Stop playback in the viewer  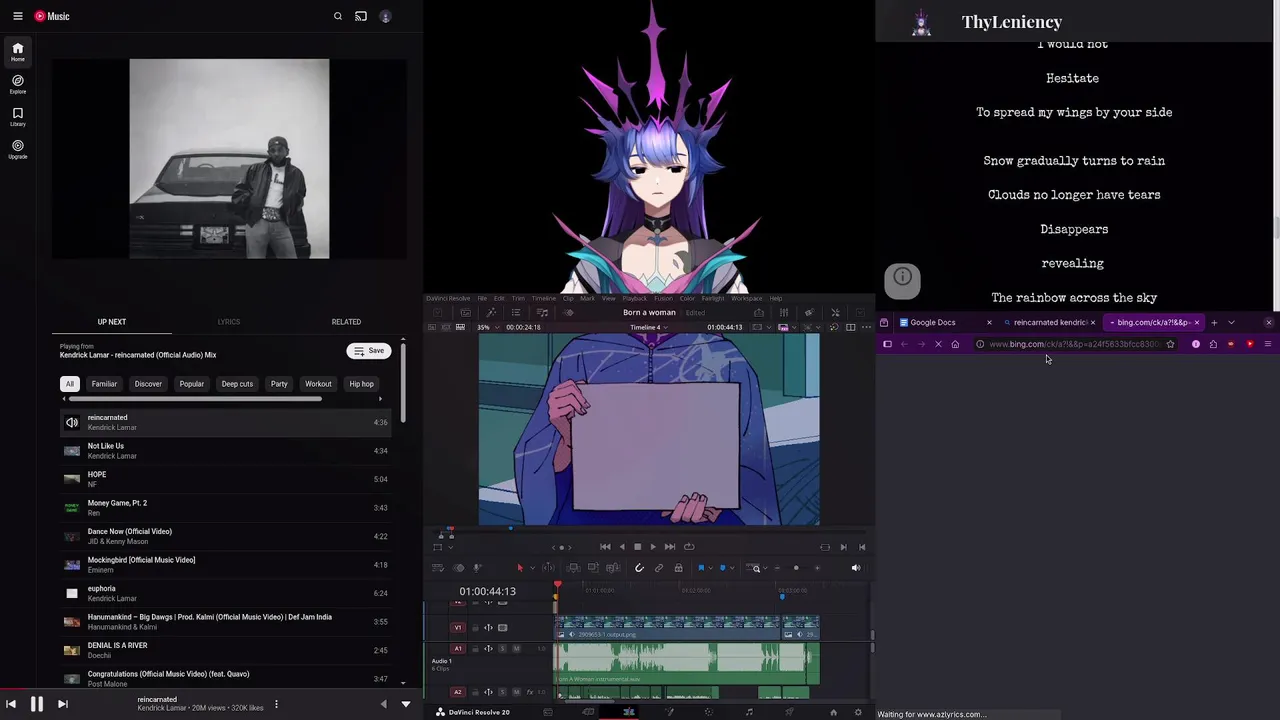point(637,547)
